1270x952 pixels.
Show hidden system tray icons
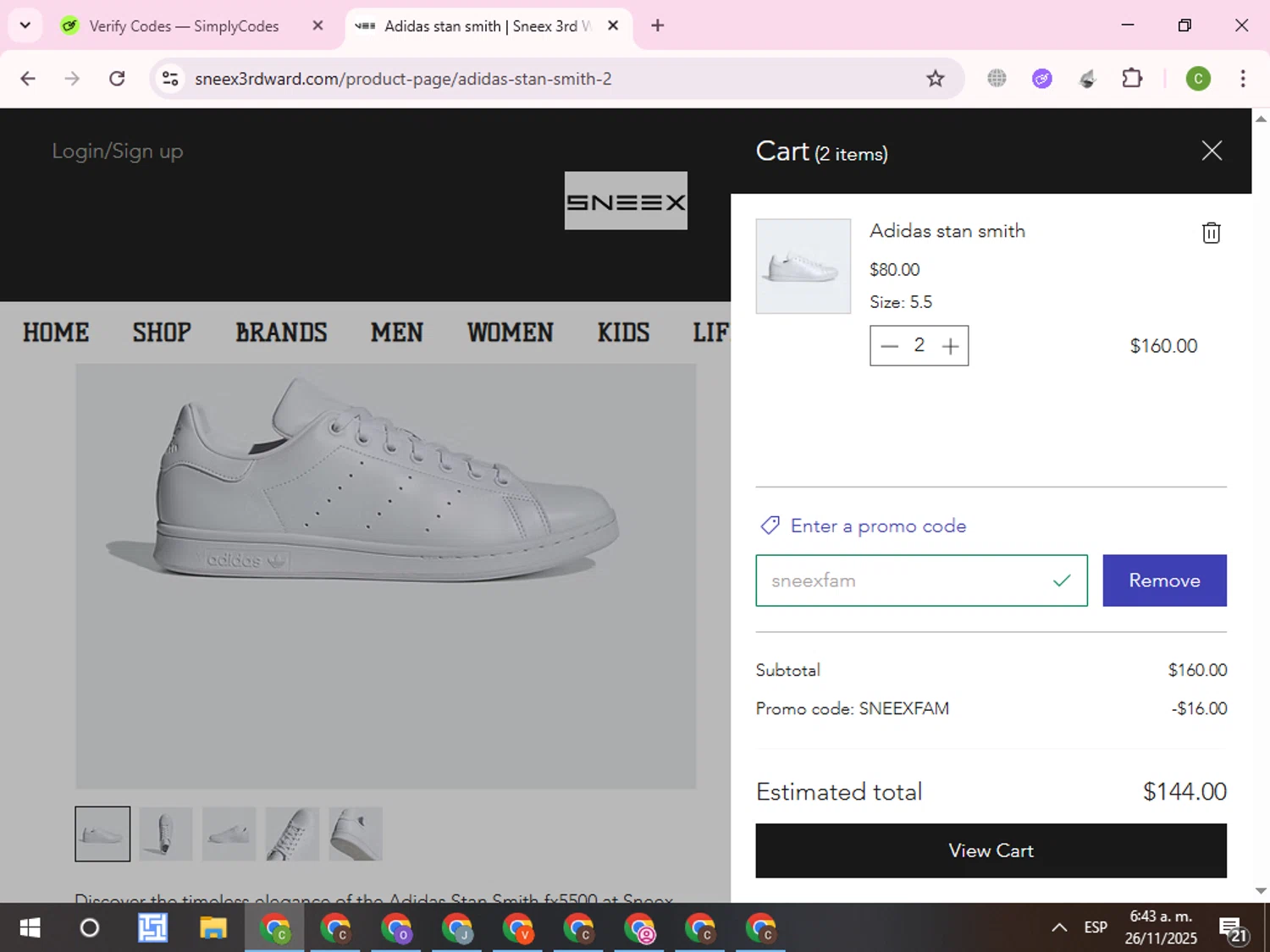tap(1058, 928)
